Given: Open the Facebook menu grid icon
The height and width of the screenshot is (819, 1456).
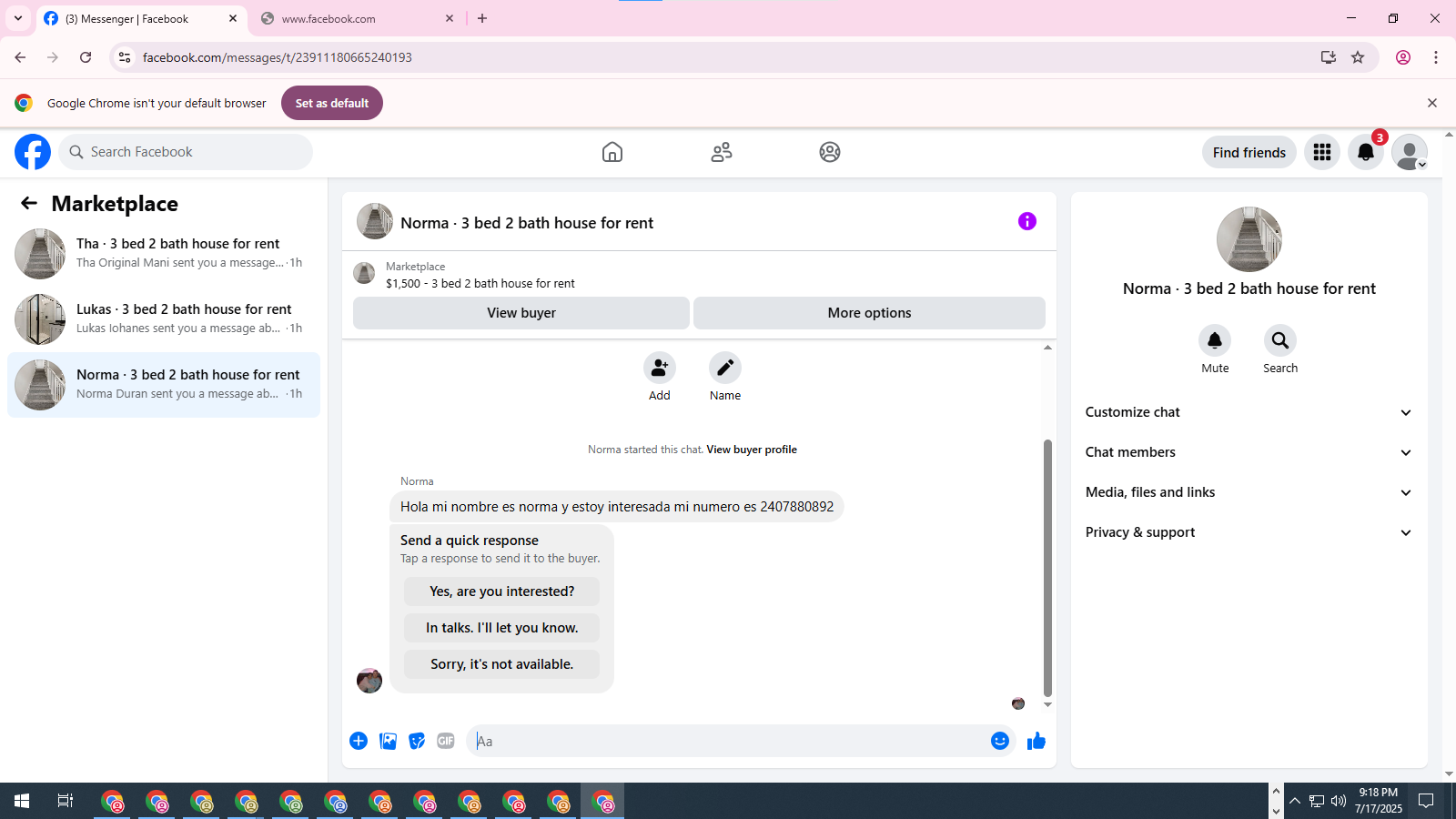Looking at the screenshot, I should pyautogui.click(x=1322, y=152).
